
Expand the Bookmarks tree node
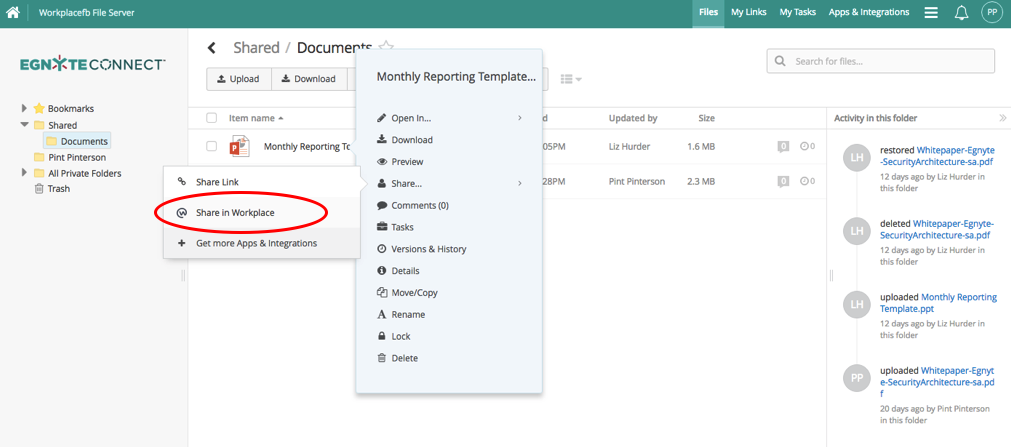[24, 108]
